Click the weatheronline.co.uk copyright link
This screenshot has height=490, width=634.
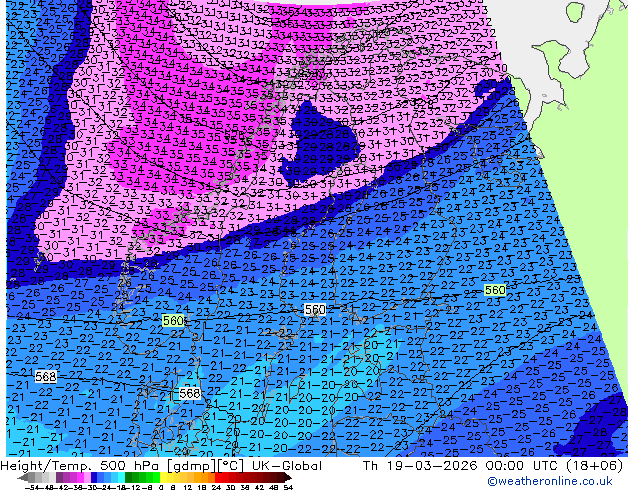click(x=550, y=481)
